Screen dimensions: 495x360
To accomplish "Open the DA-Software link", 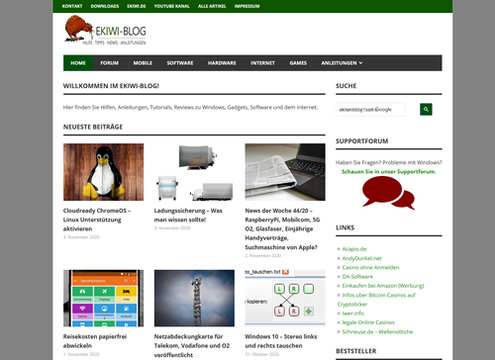I will coord(357,277).
